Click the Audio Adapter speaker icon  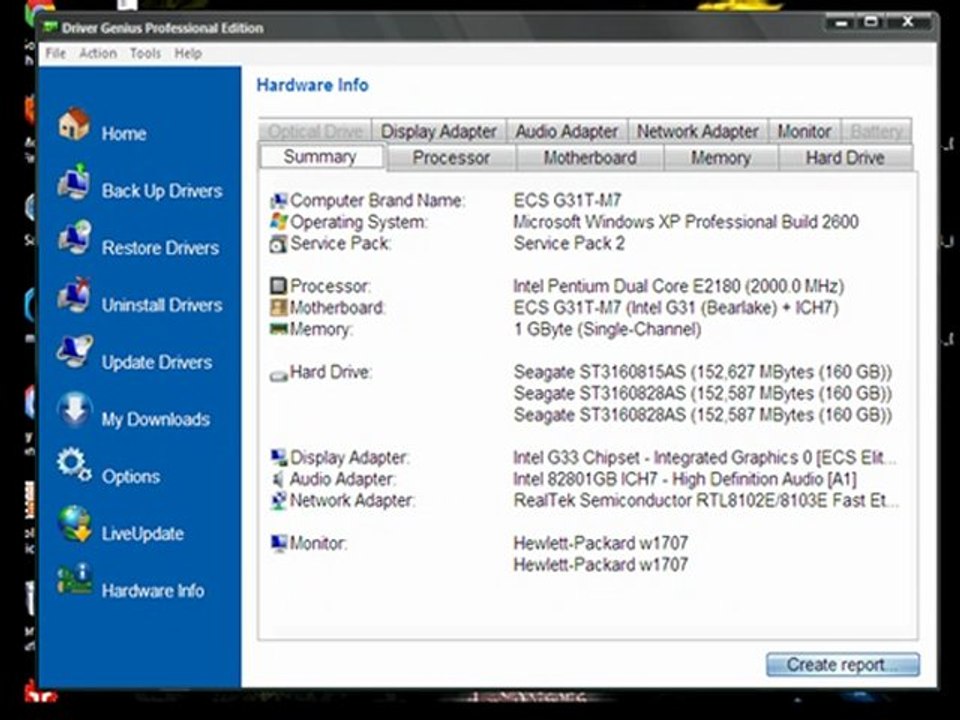pyautogui.click(x=279, y=479)
